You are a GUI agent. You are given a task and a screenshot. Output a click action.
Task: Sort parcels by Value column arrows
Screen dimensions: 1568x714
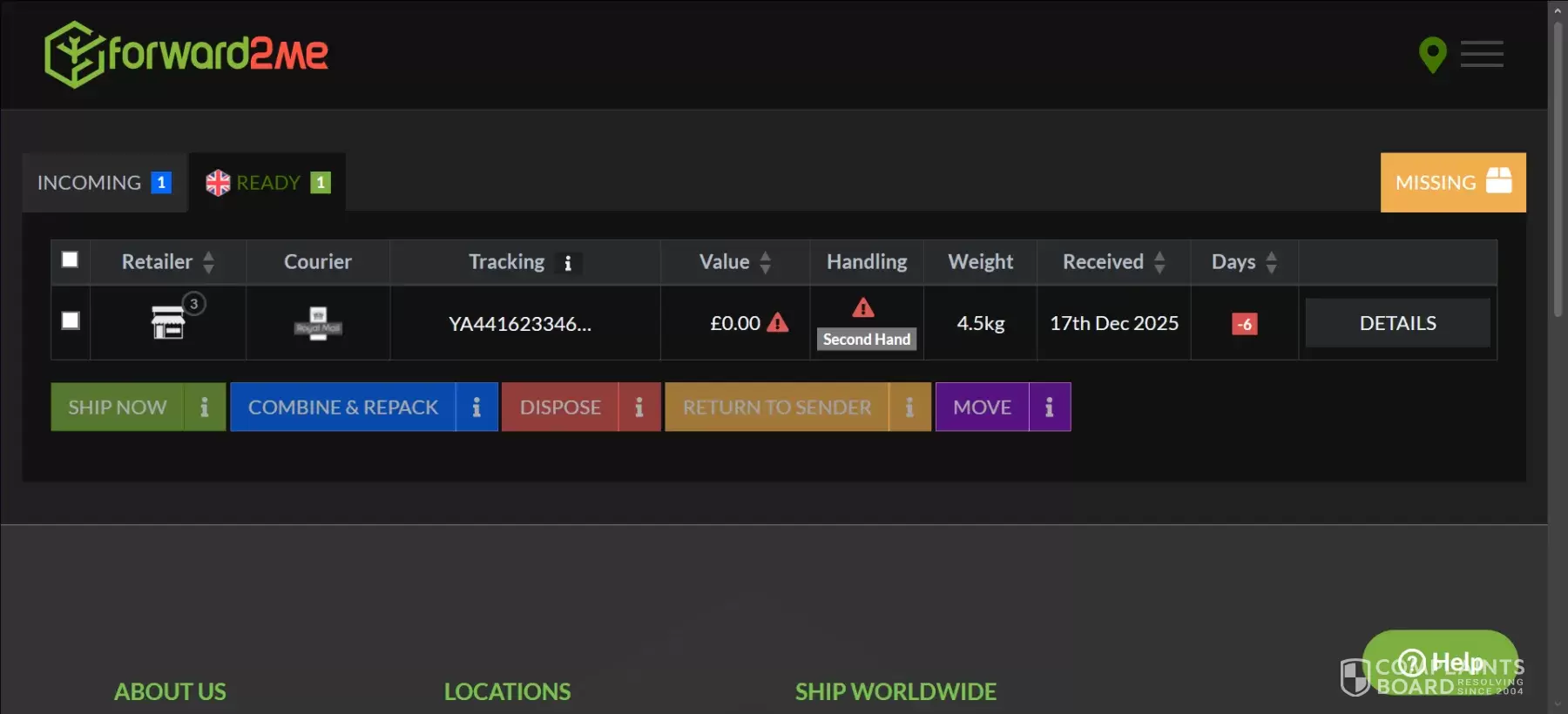[765, 262]
